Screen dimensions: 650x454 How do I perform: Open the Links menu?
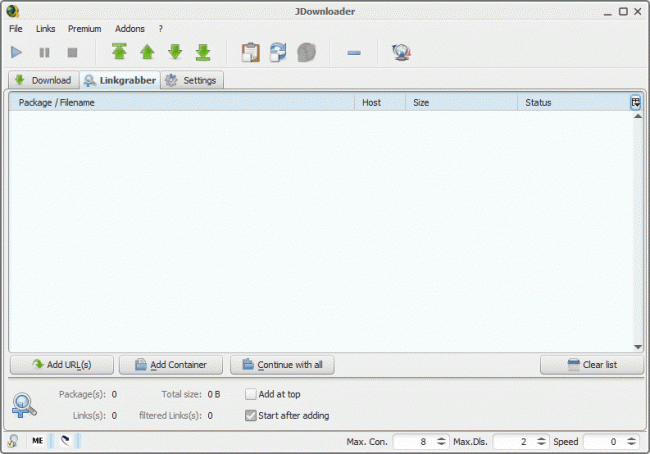(45, 29)
